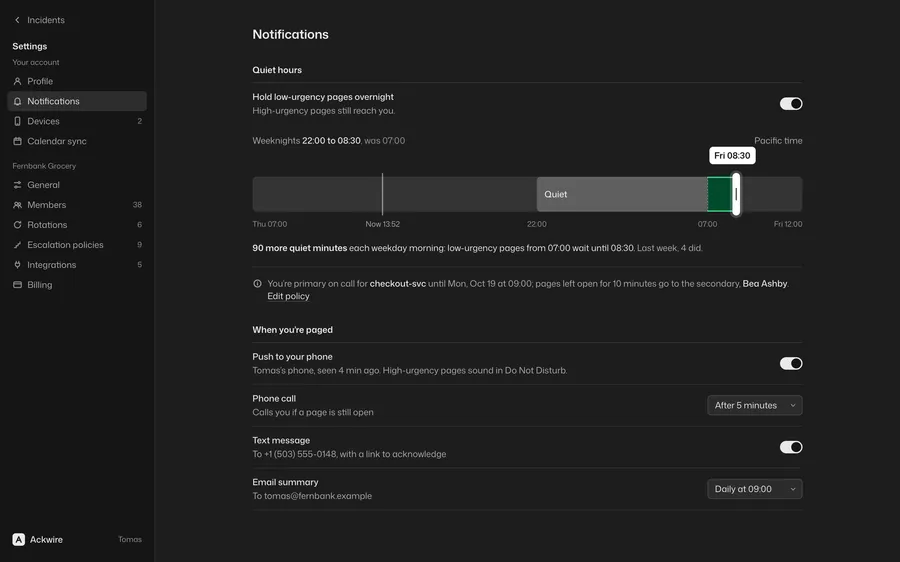Click the Escalation policies icon
The image size is (900, 562).
click(x=17, y=245)
